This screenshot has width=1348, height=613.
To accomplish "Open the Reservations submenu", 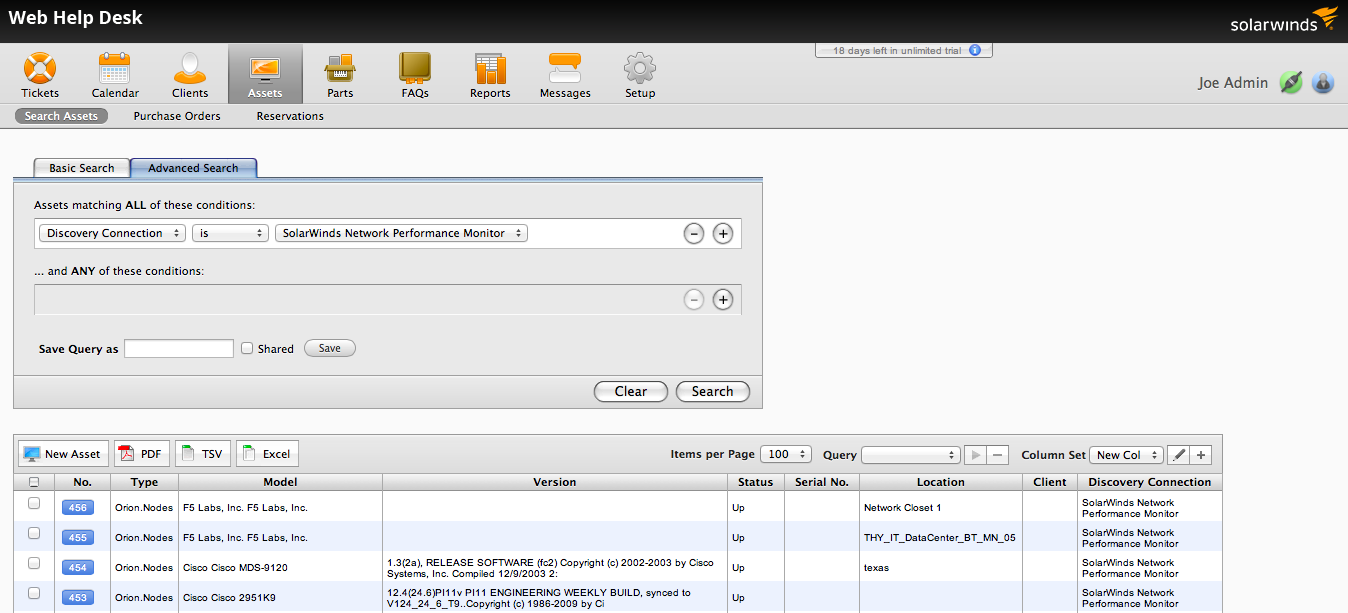I will 290,116.
